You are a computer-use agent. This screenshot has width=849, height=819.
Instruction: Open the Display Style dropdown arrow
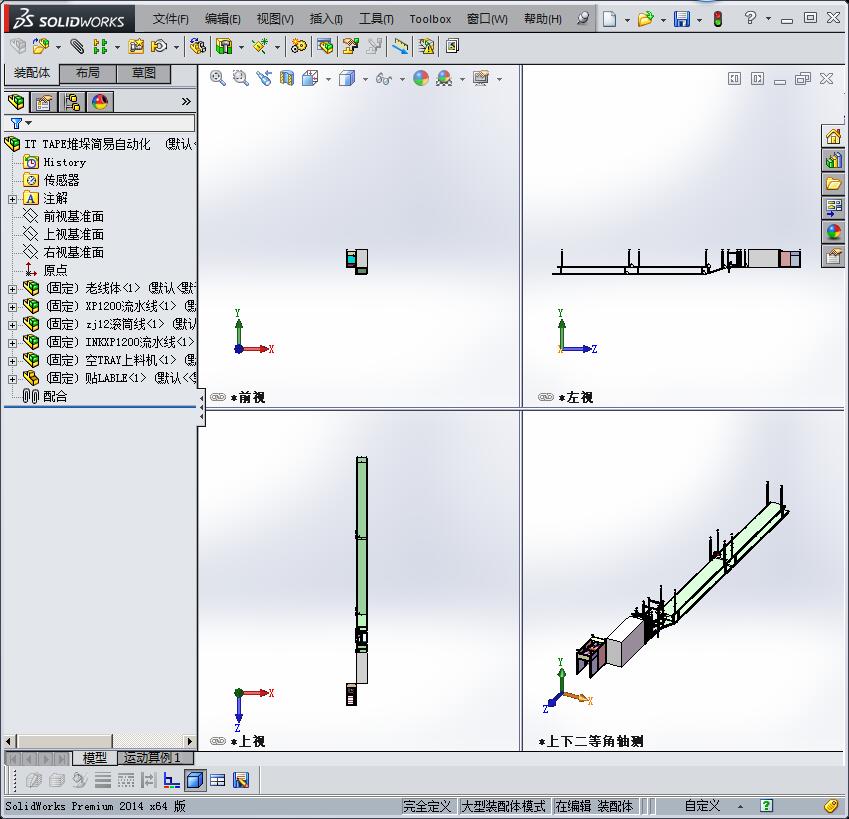pyautogui.click(x=365, y=80)
